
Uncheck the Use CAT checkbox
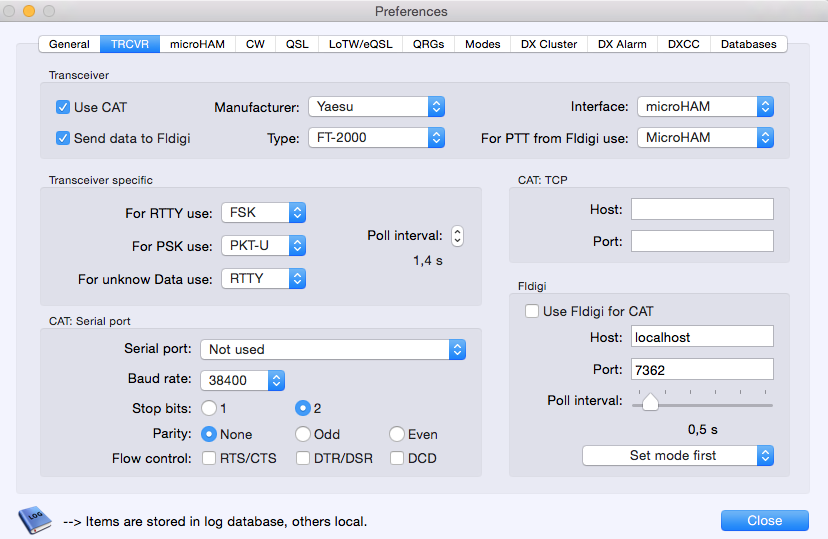click(x=63, y=107)
